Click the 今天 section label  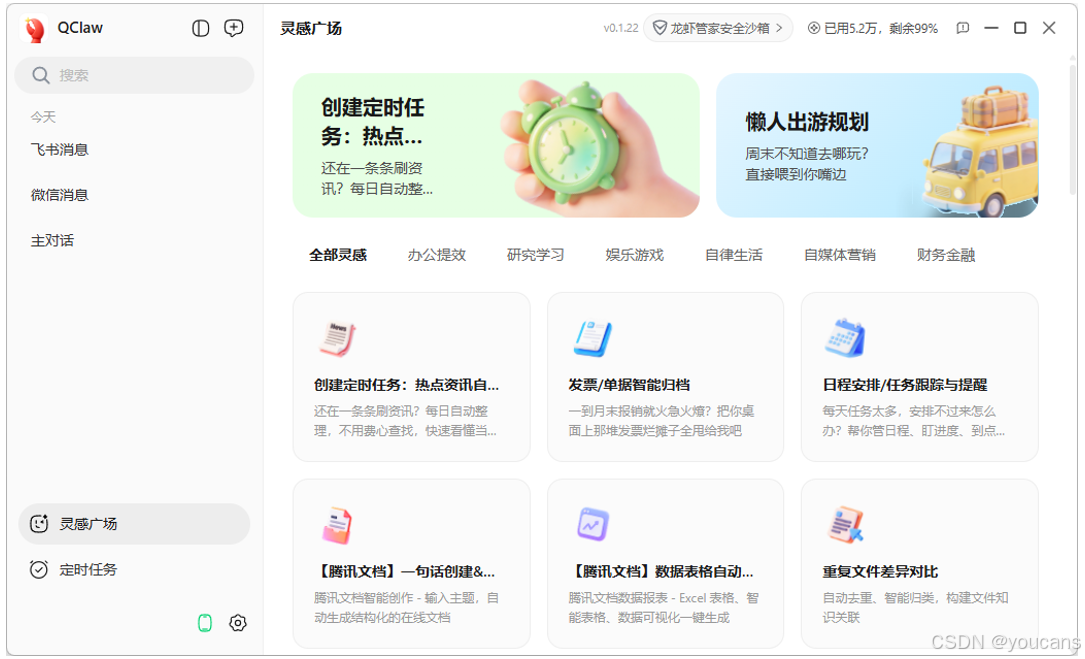[43, 117]
